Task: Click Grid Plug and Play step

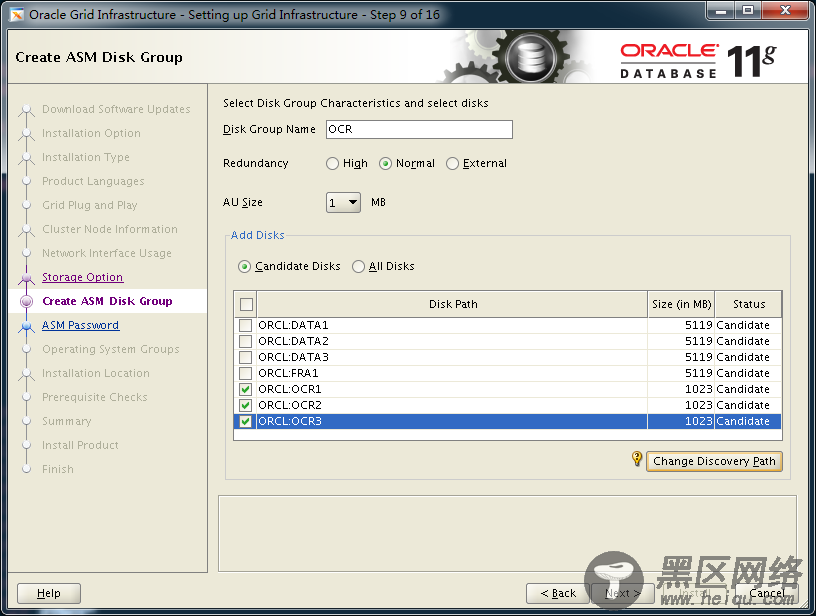Action: 90,205
